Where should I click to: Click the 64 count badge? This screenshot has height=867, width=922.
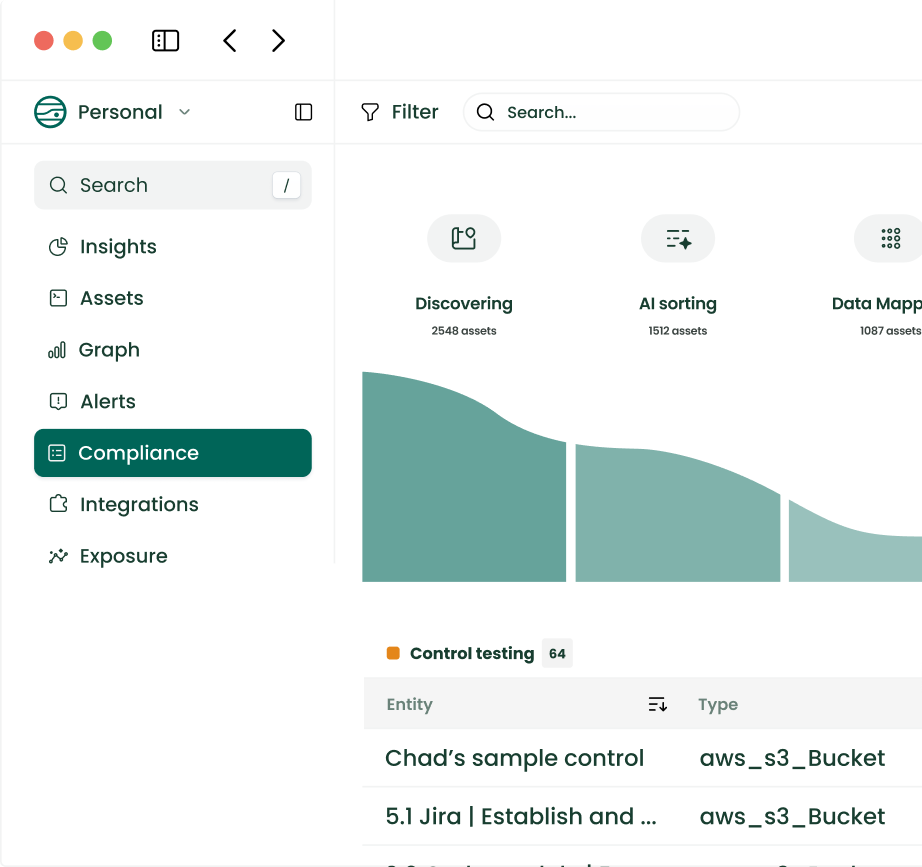[557, 653]
